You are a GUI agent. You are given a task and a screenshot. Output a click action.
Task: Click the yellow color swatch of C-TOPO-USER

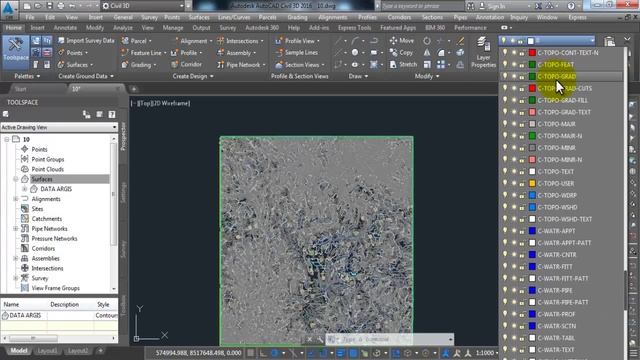coord(532,183)
